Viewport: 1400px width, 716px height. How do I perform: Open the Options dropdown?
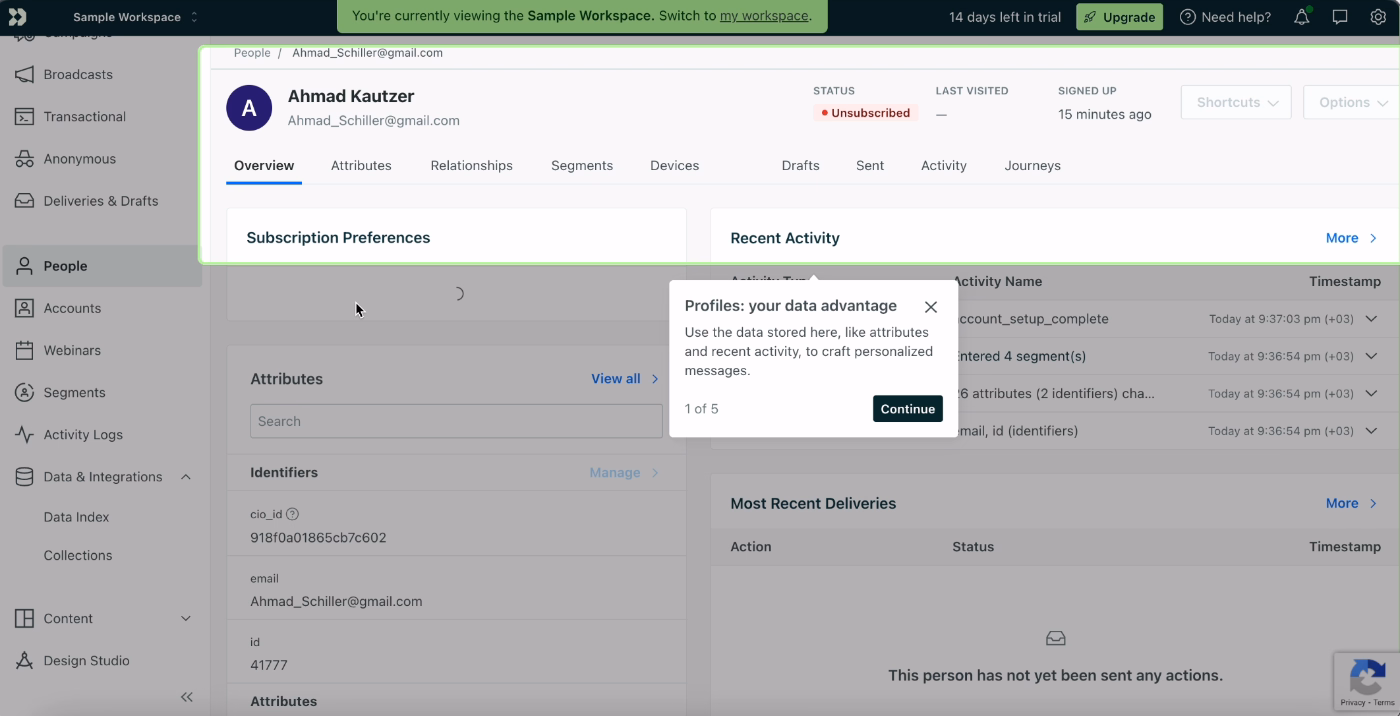click(x=1352, y=102)
